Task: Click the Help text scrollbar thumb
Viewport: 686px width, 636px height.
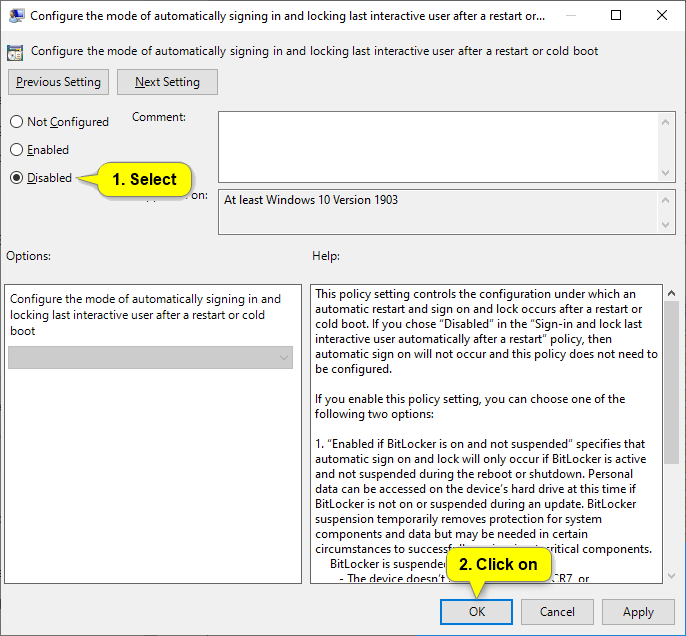Action: (x=670, y=400)
